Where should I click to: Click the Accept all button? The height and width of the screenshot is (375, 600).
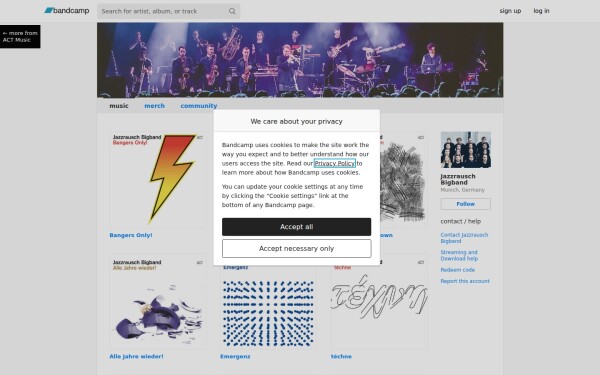296,227
